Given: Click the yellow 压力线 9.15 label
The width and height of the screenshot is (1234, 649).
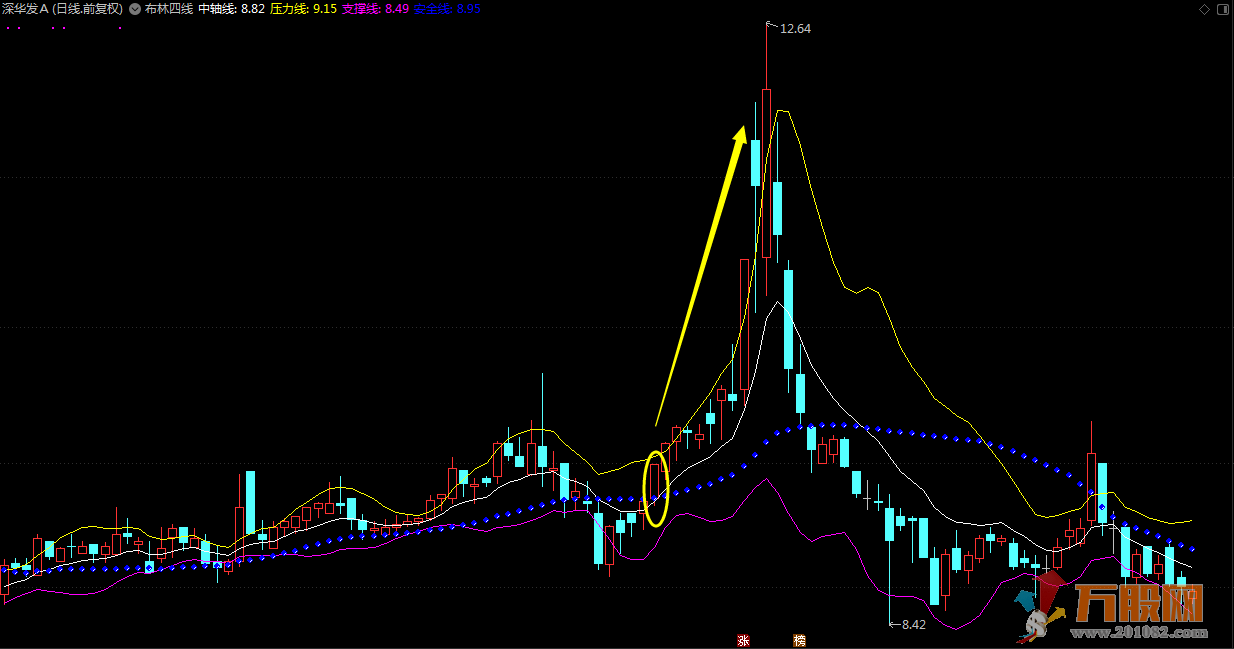Looking at the screenshot, I should [x=303, y=9].
